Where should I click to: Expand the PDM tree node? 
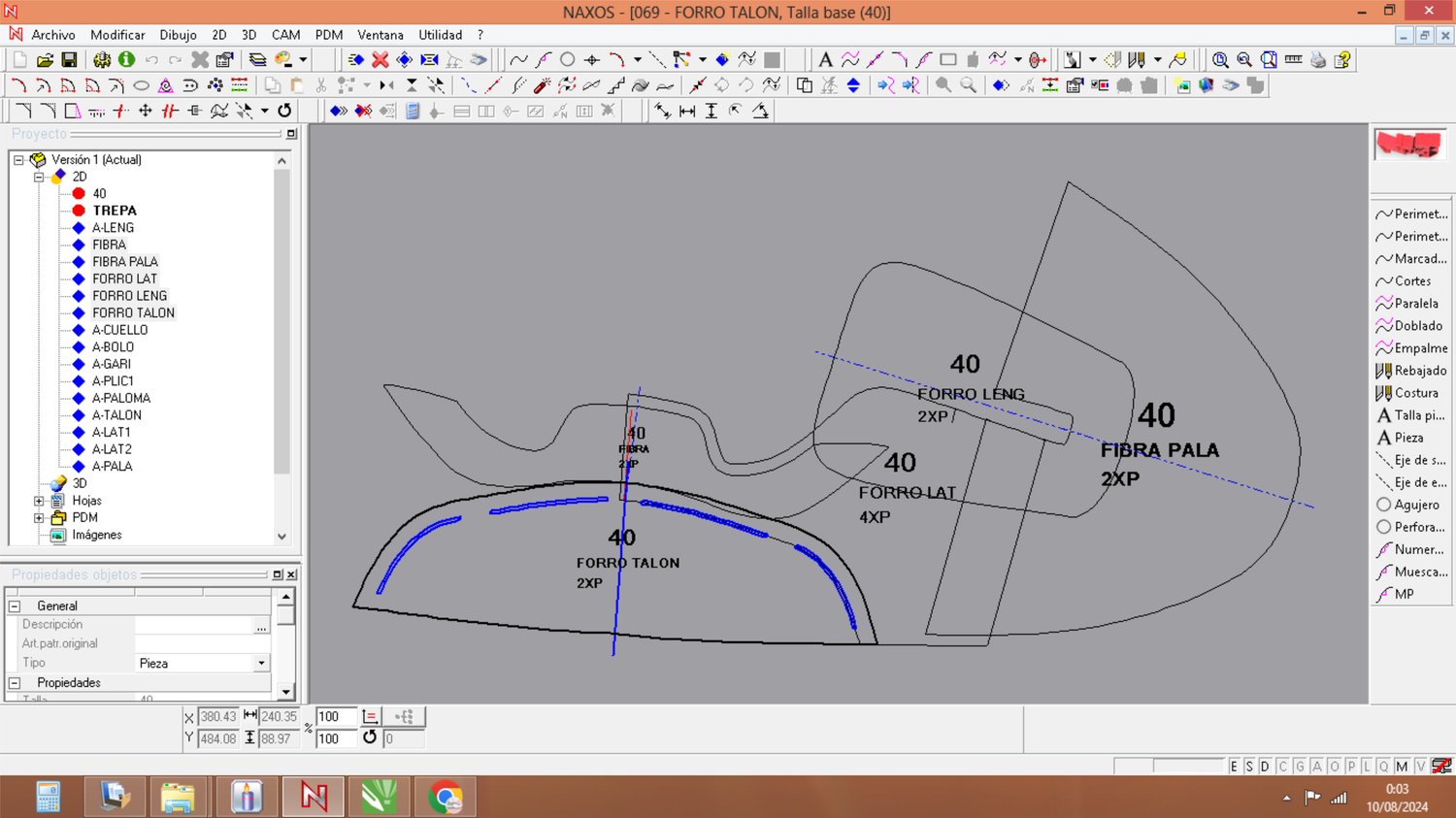coord(39,518)
